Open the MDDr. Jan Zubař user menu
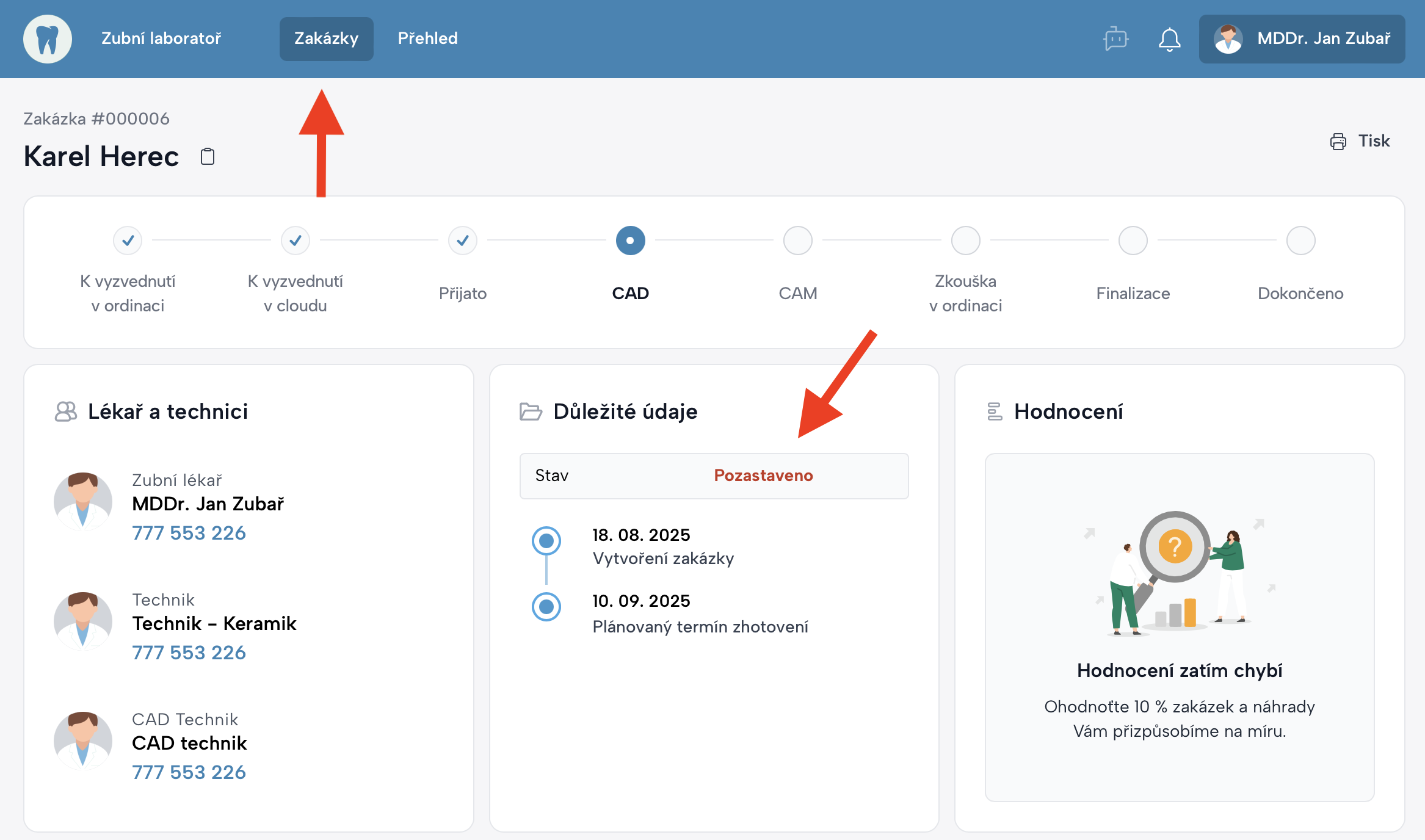 pos(1322,39)
